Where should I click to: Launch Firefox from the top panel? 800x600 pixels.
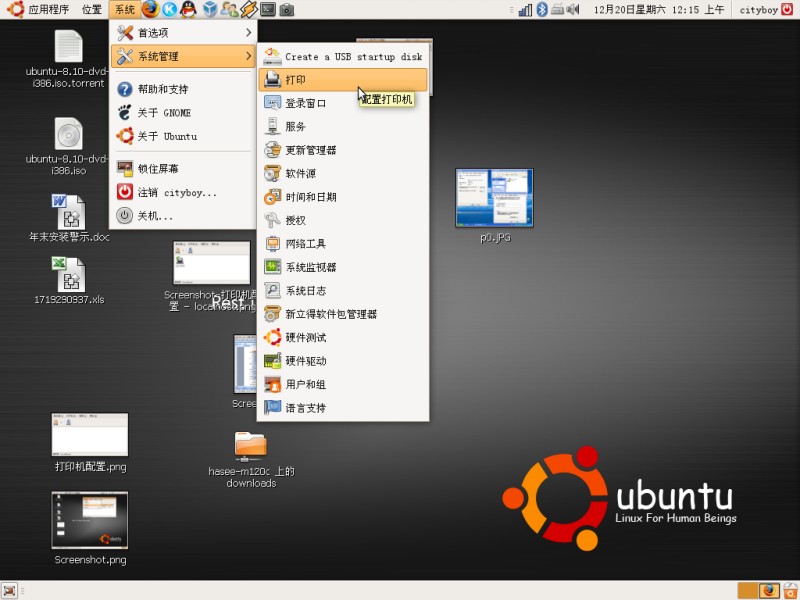pyautogui.click(x=150, y=9)
